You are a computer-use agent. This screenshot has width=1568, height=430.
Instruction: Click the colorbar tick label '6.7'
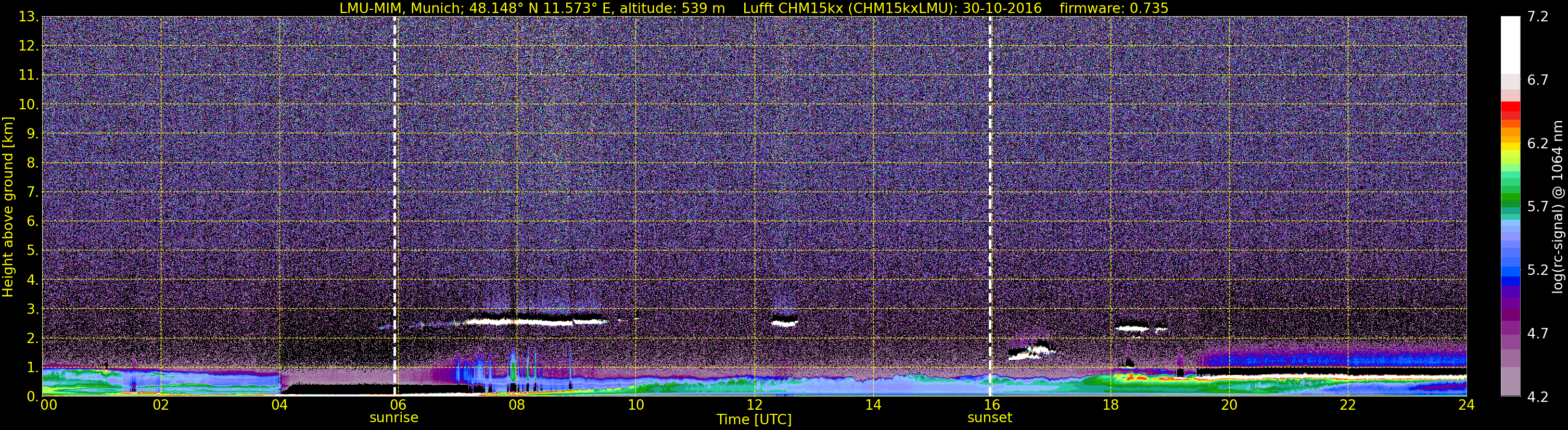(1538, 80)
